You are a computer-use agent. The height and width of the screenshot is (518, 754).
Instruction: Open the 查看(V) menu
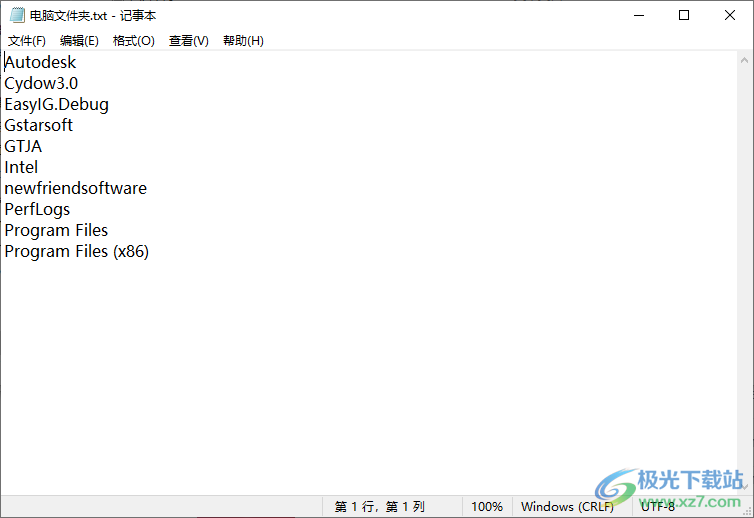tap(188, 41)
